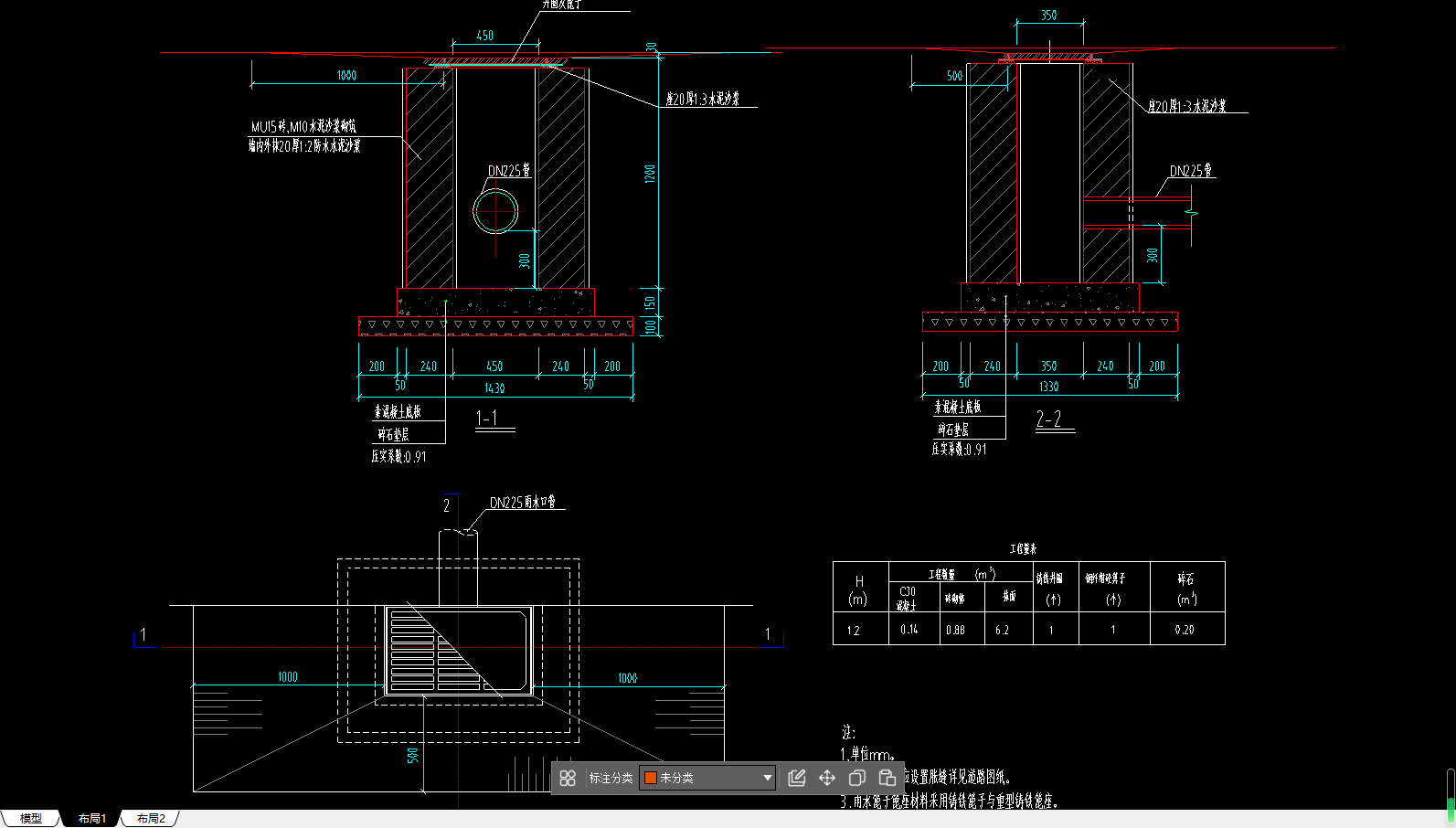1456x828 pixels.
Task: Click the 0.88 table cell
Action: (x=956, y=630)
